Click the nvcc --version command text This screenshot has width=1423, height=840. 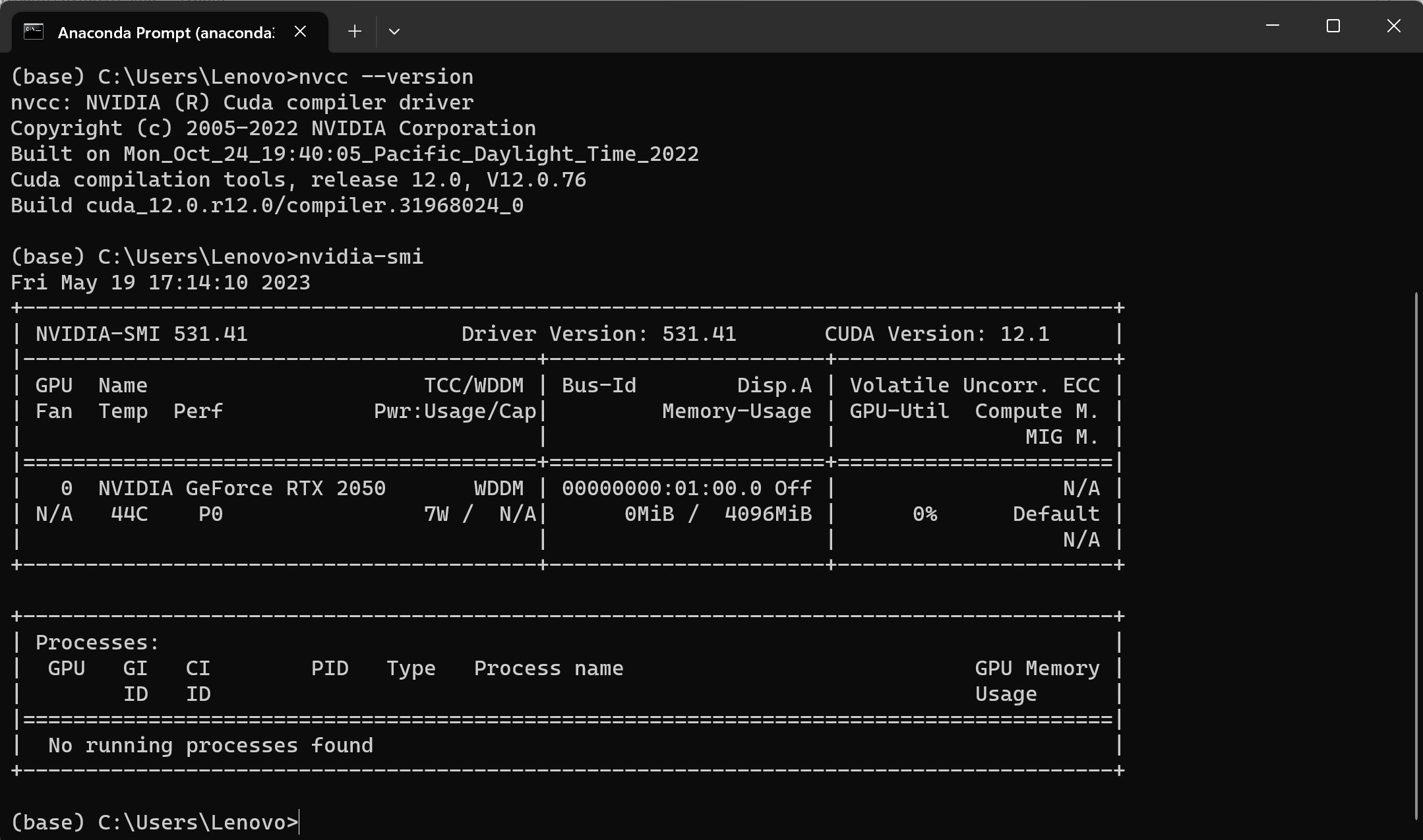point(386,76)
